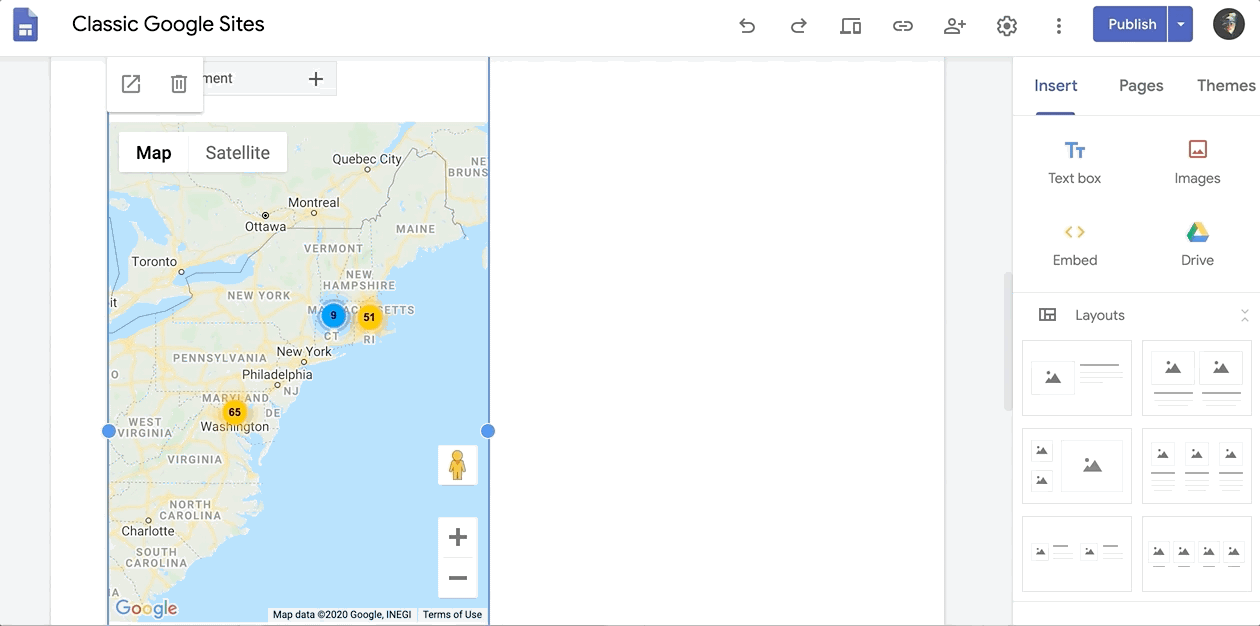Open the Google account avatar
1260x626 pixels.
pyautogui.click(x=1229, y=25)
